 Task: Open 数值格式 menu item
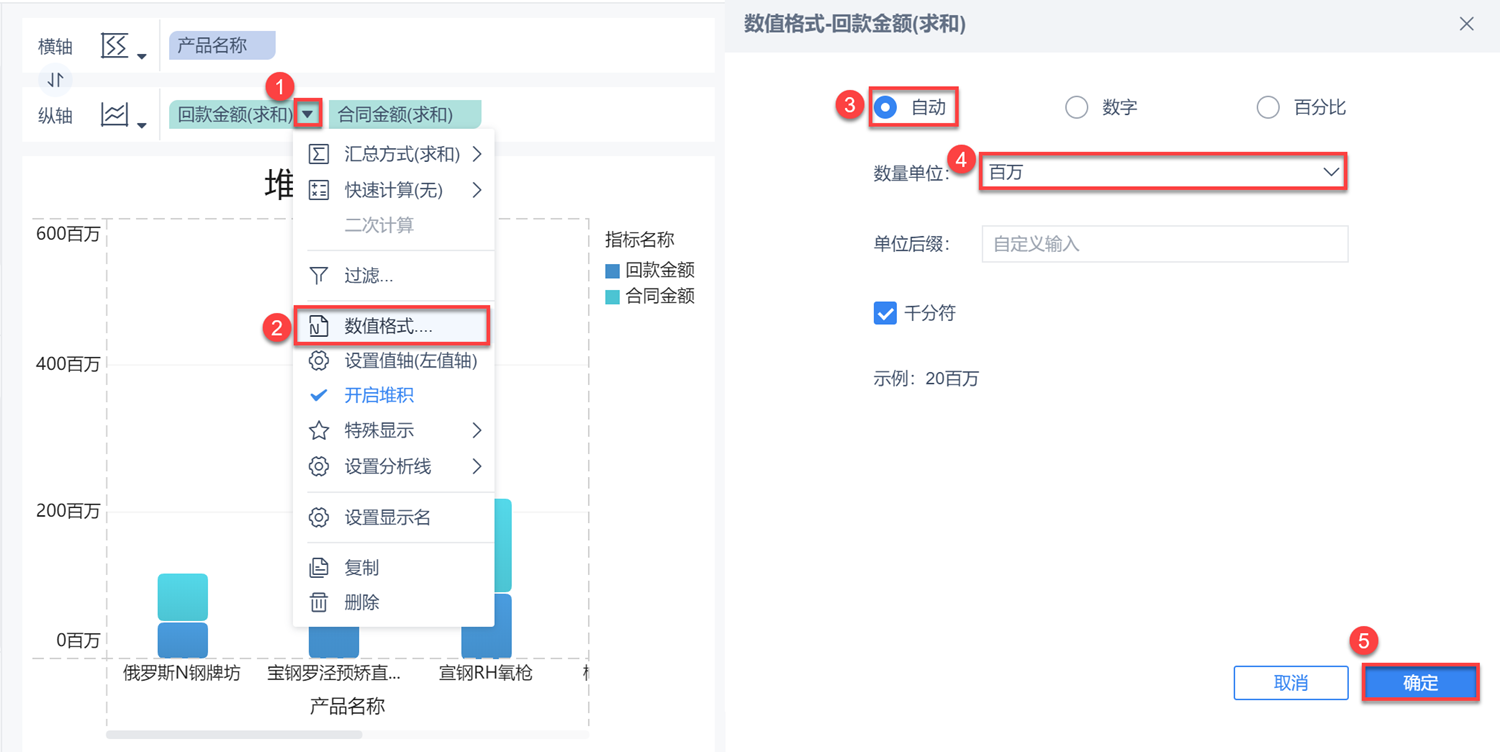(390, 326)
